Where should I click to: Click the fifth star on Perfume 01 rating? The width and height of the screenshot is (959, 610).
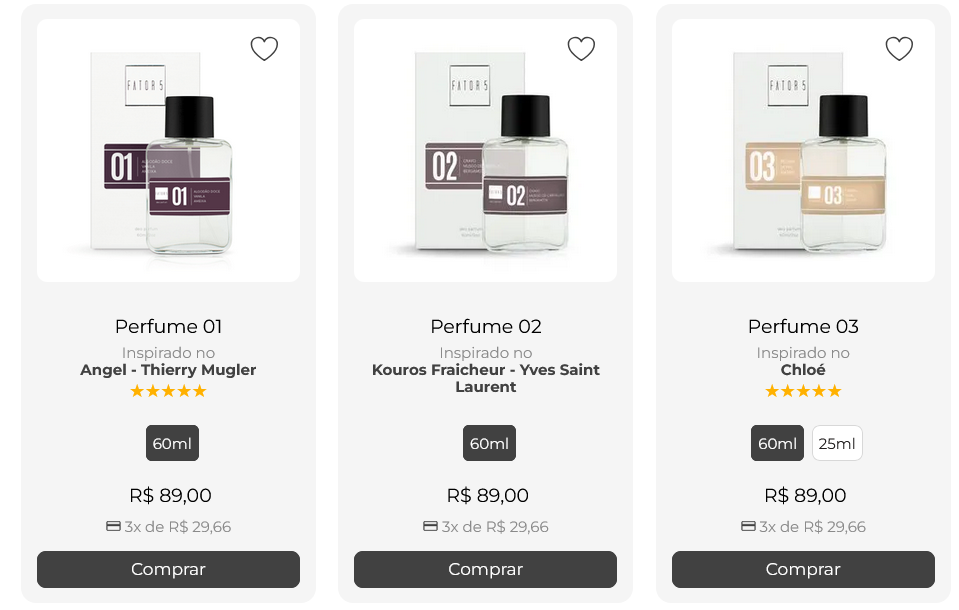(200, 391)
